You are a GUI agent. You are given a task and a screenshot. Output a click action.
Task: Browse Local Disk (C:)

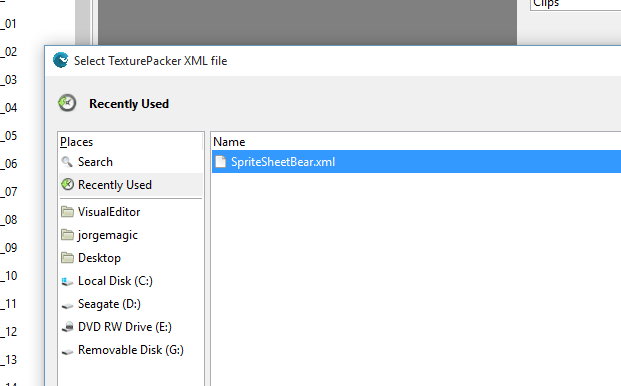pos(131,281)
